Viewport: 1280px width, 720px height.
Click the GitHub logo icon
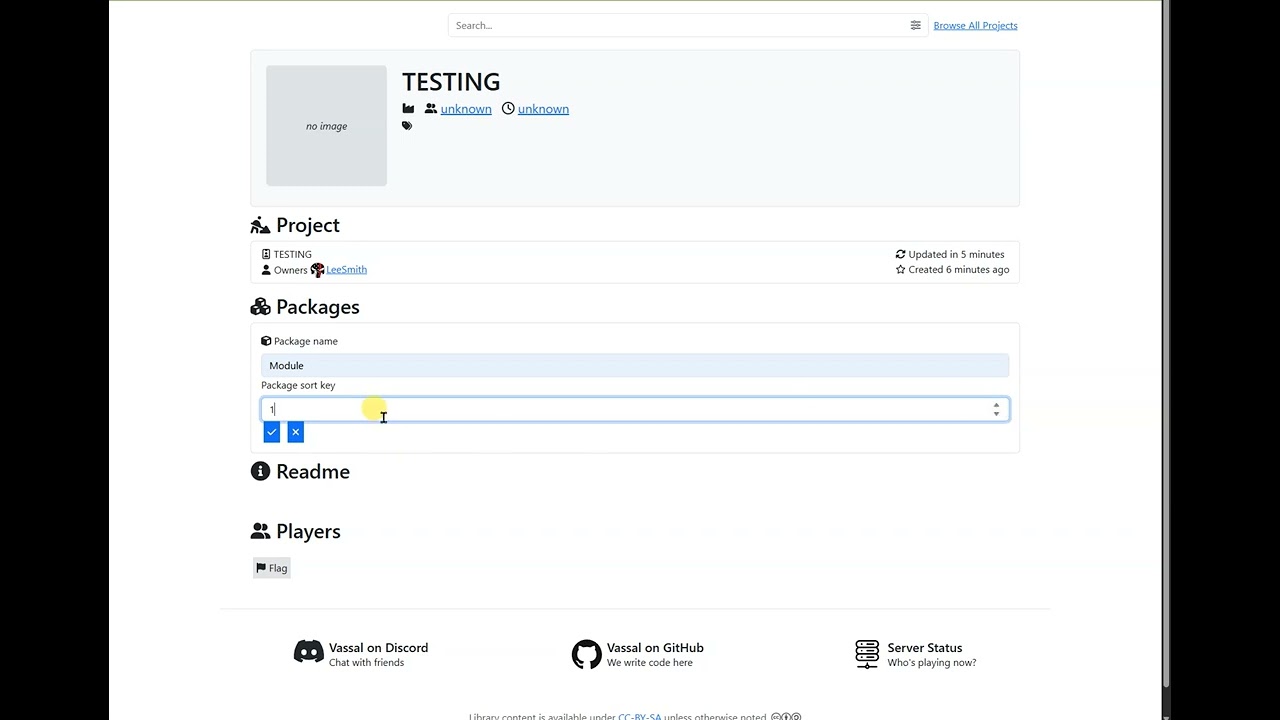click(587, 655)
